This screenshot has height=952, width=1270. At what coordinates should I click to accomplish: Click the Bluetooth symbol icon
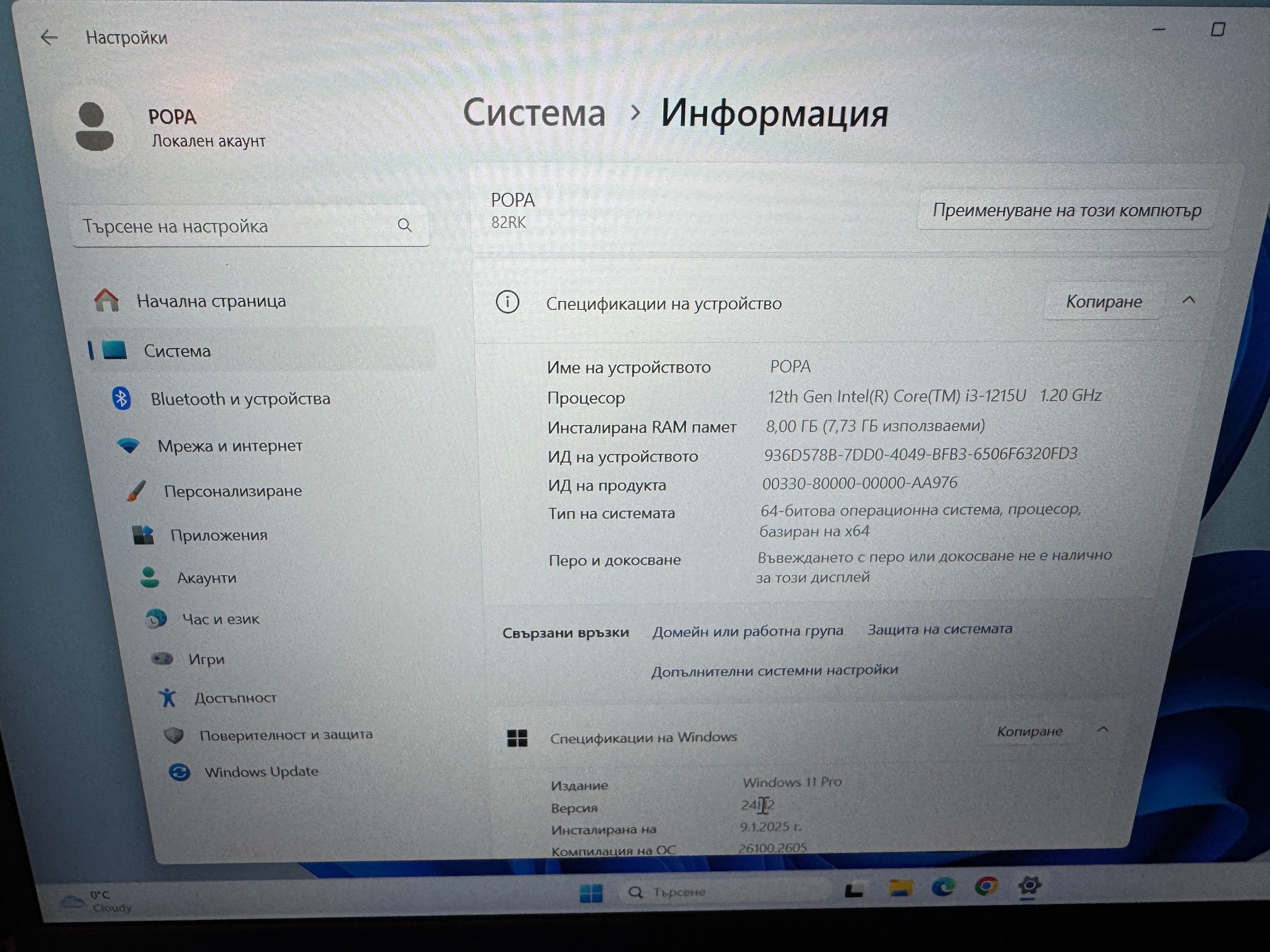(x=121, y=398)
